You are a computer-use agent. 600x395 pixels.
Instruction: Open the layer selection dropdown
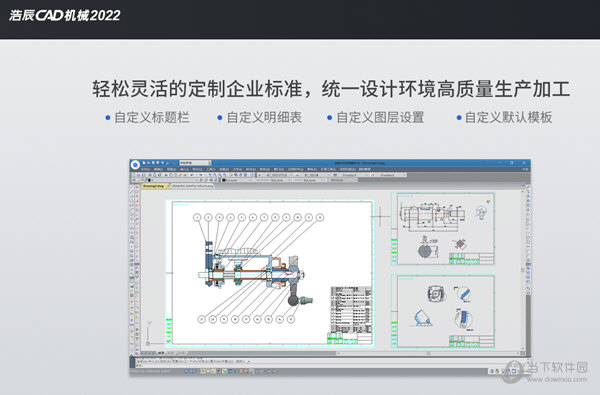pyautogui.click(x=173, y=180)
